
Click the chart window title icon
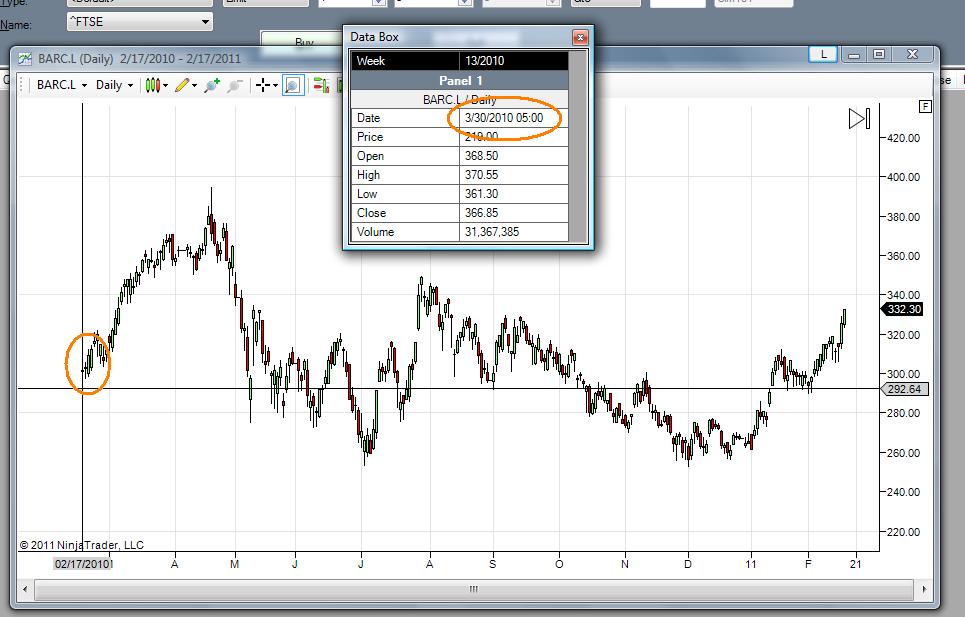click(x=25, y=58)
